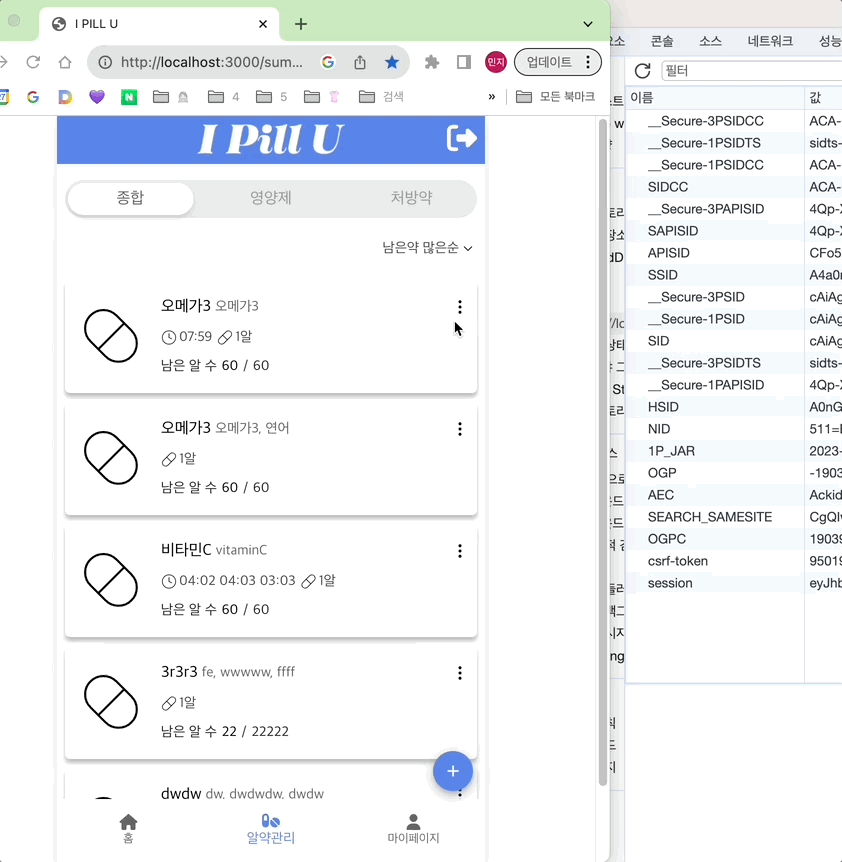Click the site info icon in address bar
Viewport: 842px width, 862px height.
tap(104, 62)
